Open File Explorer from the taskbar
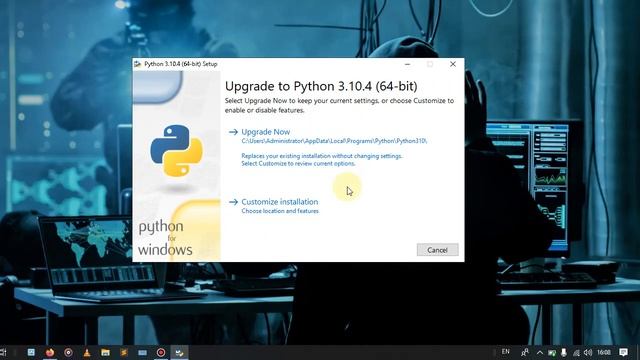Image resolution: width=640 pixels, height=360 pixels. (x=105, y=352)
